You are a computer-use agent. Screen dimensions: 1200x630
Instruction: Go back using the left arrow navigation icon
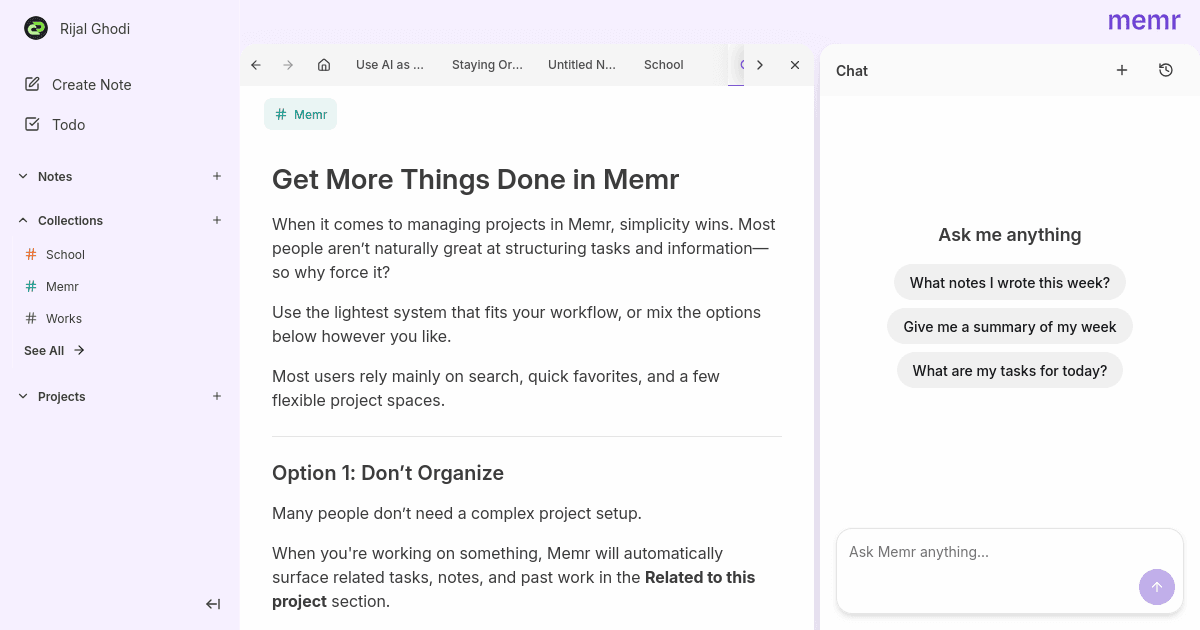pos(255,64)
